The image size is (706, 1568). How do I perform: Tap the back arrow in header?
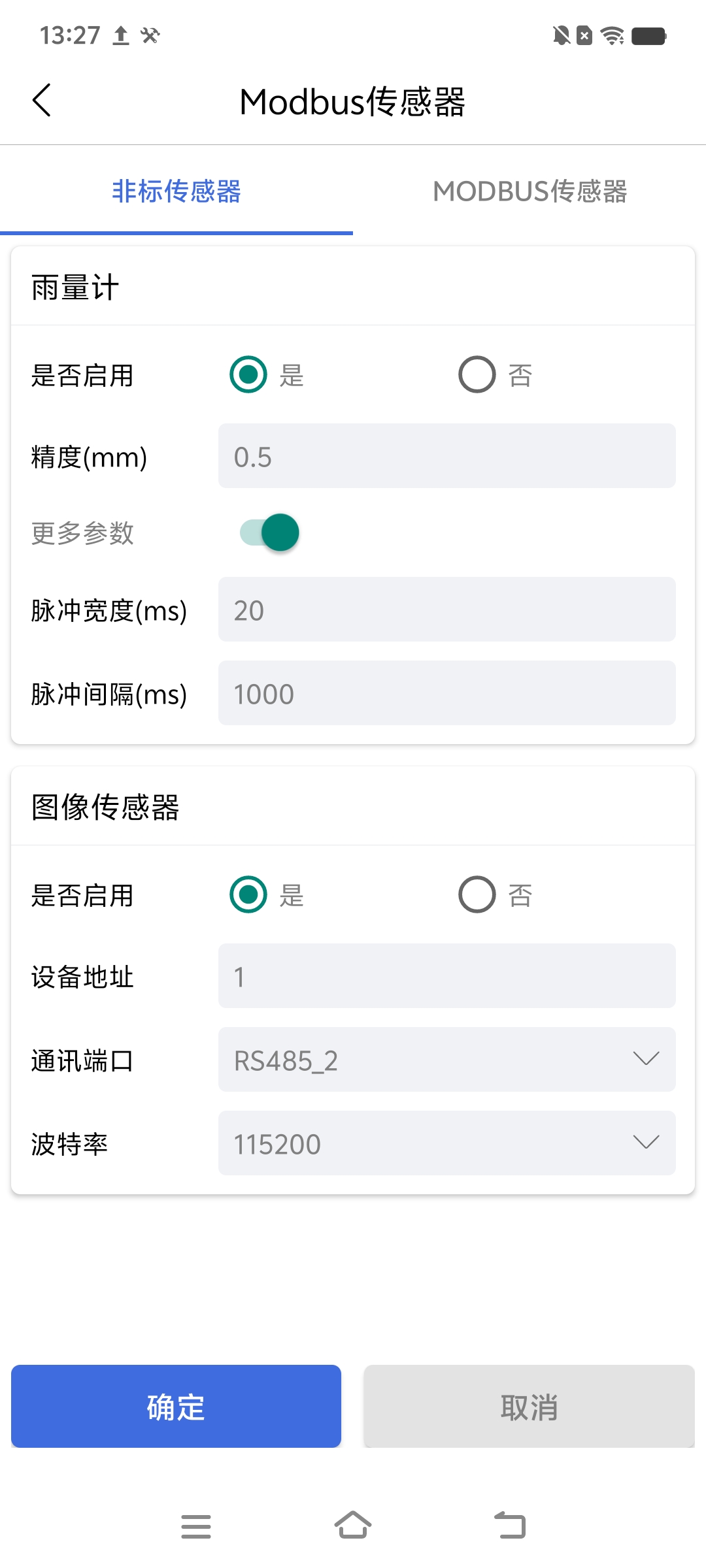(42, 101)
